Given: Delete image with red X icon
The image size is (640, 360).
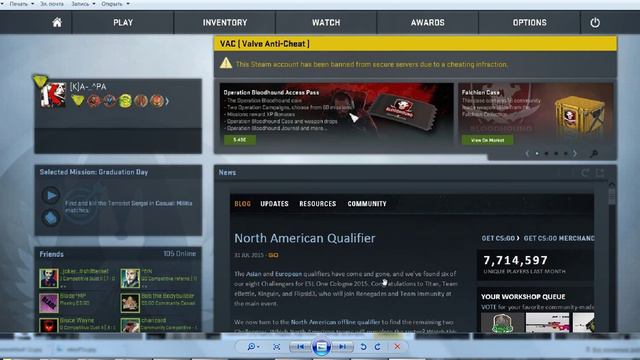Looking at the screenshot, I should 397,347.
